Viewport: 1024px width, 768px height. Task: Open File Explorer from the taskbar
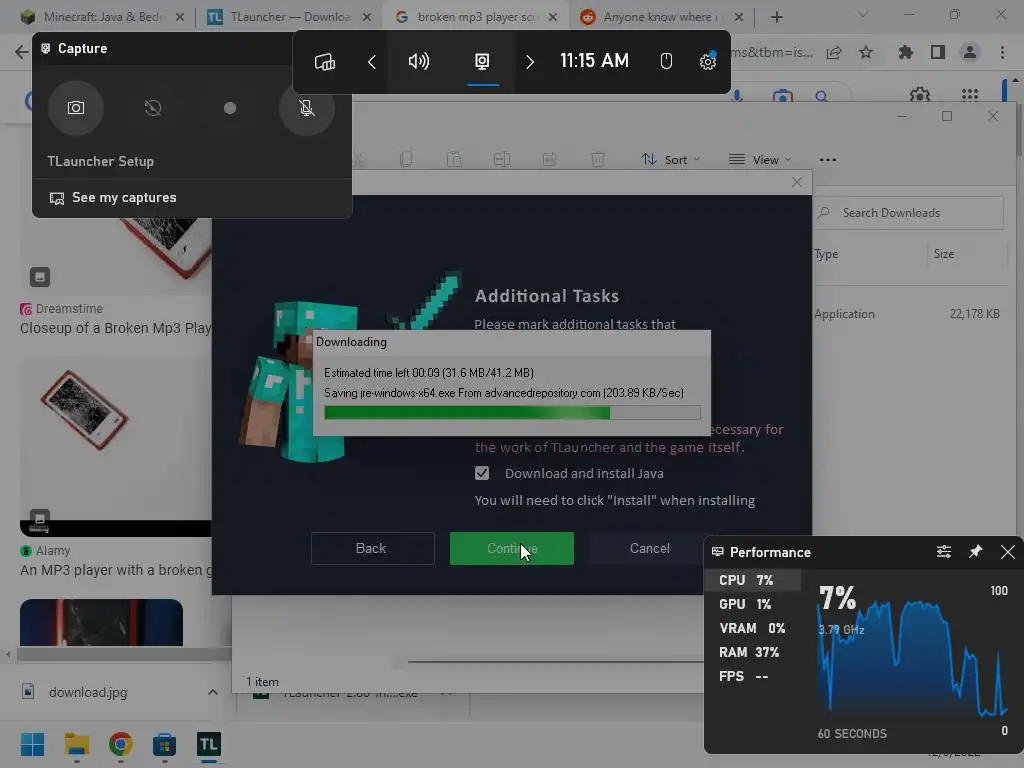click(x=77, y=744)
